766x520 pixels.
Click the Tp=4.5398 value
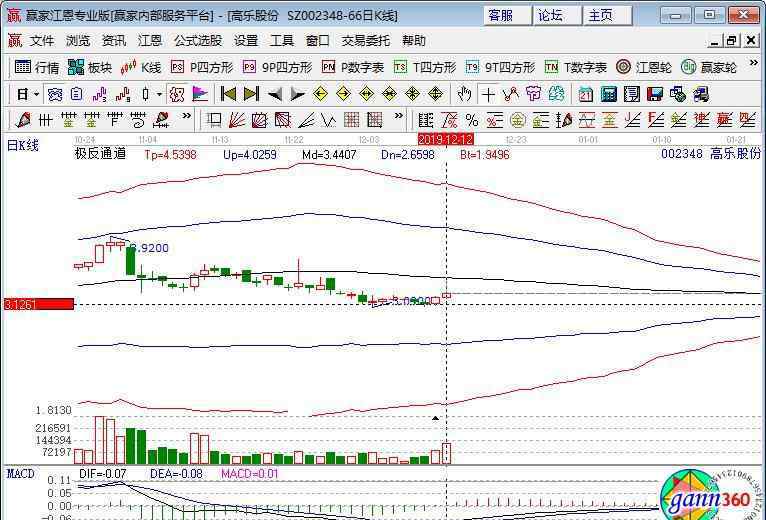point(170,155)
